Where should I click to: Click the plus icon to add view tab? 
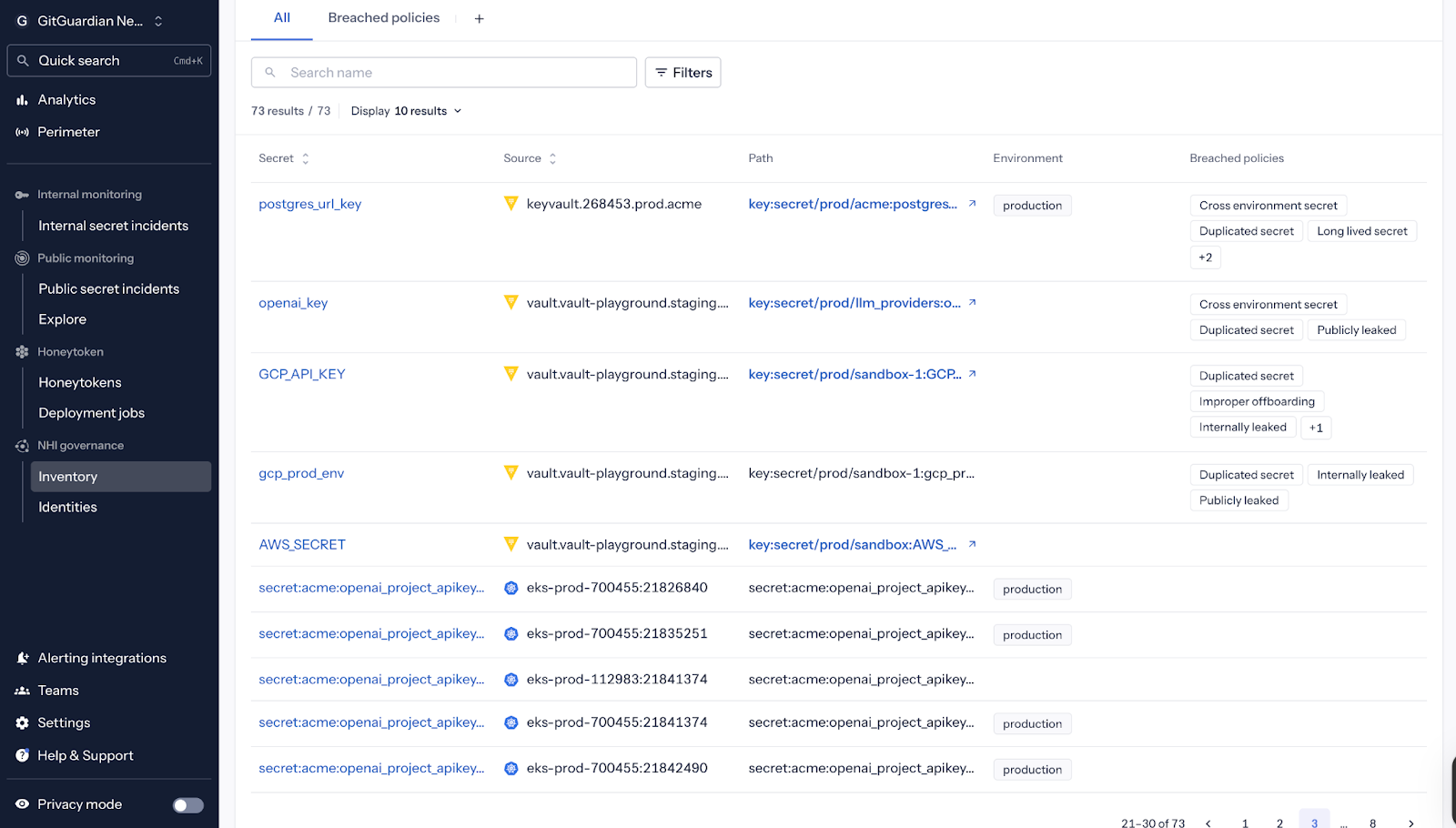click(x=480, y=19)
